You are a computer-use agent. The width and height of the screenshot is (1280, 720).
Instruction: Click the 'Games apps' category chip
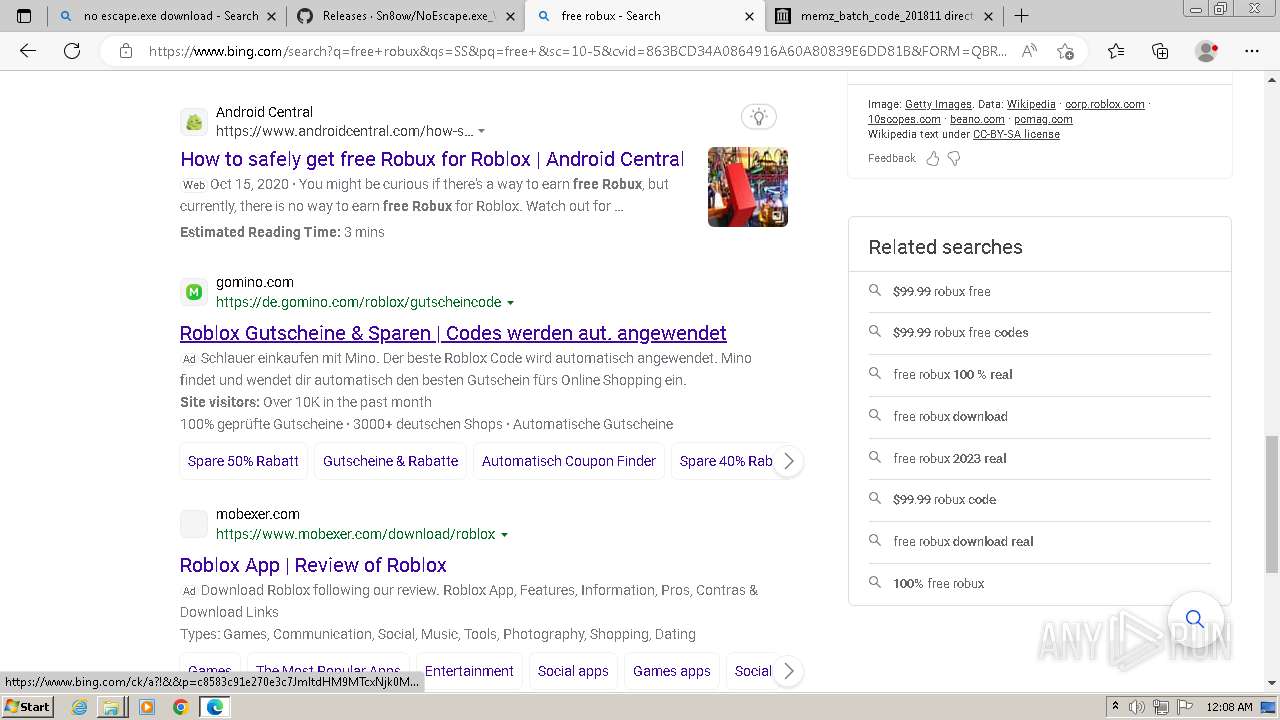(671, 671)
